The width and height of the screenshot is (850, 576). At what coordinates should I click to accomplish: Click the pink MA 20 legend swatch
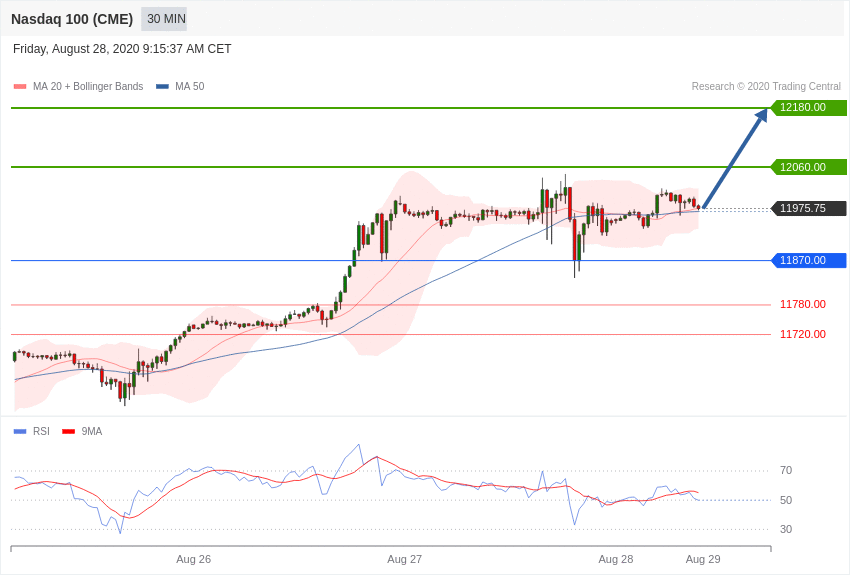pos(20,86)
